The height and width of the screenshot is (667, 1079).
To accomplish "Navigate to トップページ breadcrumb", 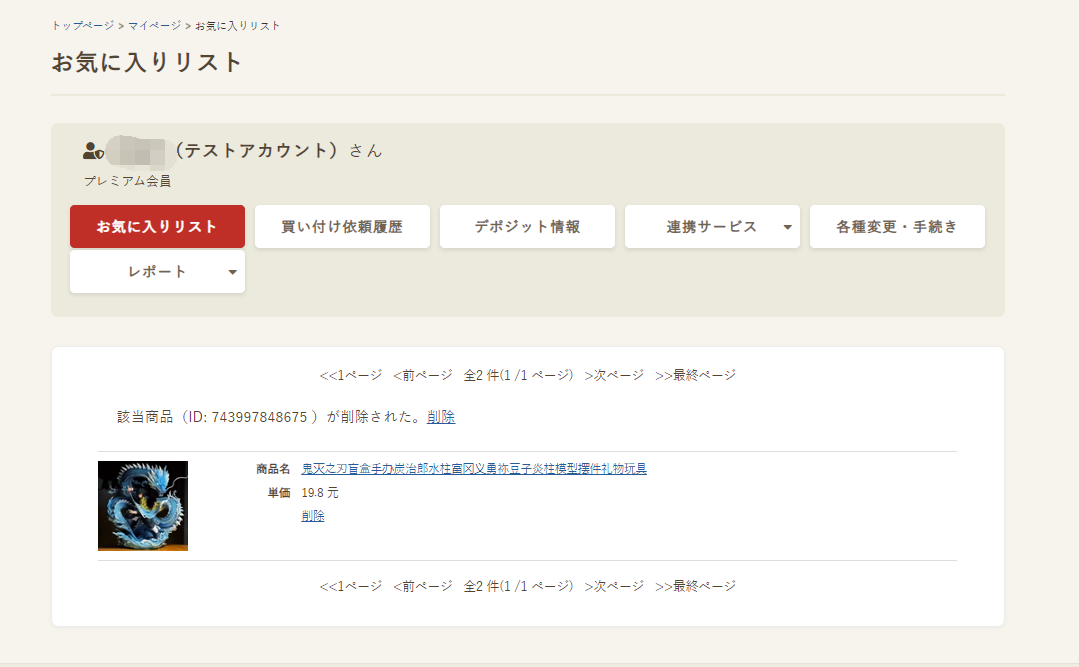I will pyautogui.click(x=78, y=25).
